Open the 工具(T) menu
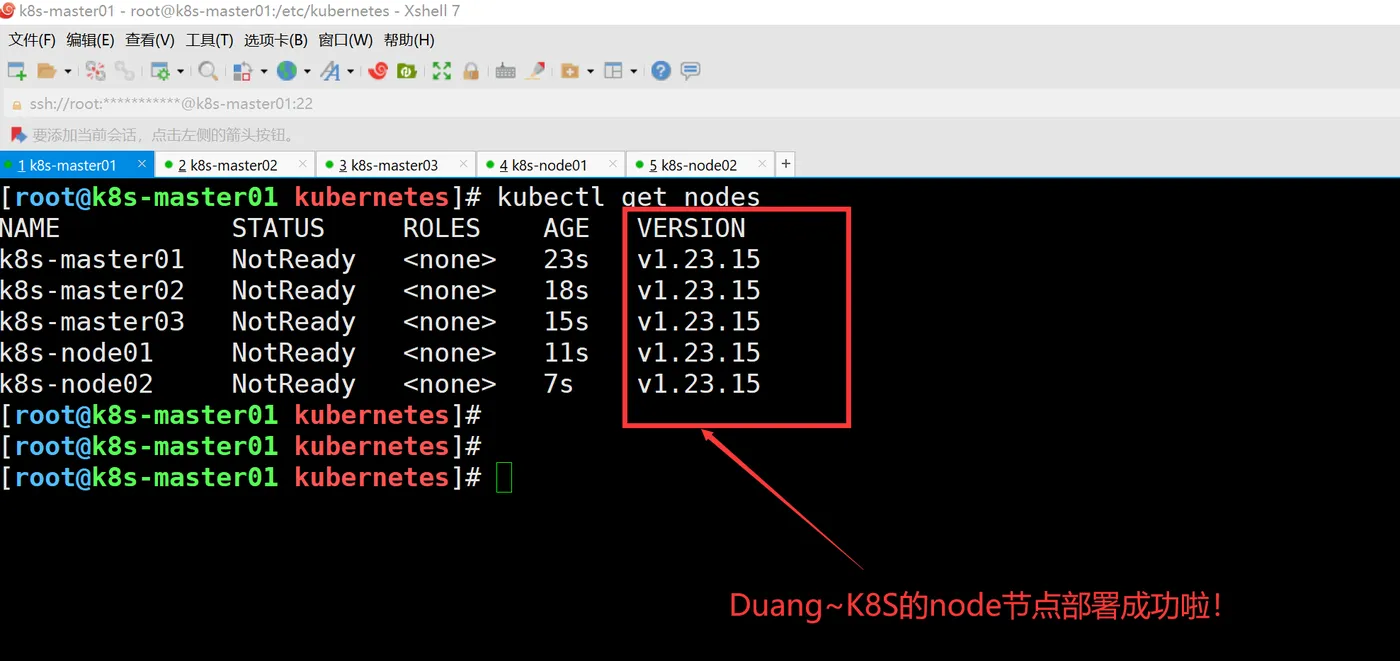The height and width of the screenshot is (661, 1400). [x=209, y=40]
